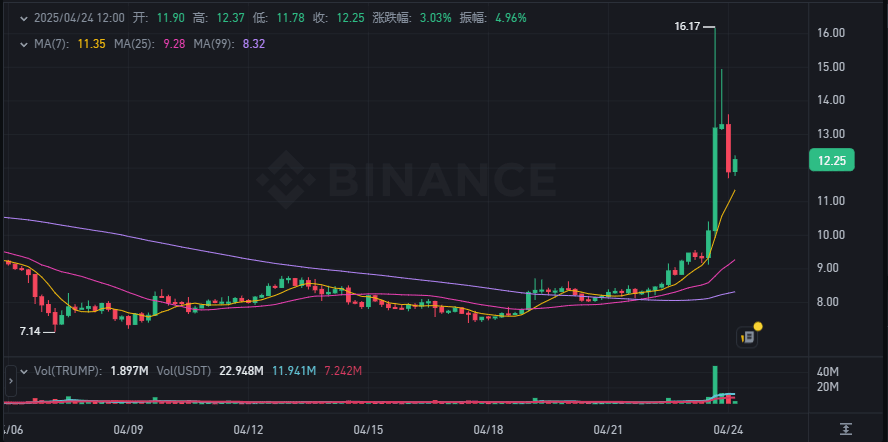Click the 04/18 date on time axis

point(489,429)
